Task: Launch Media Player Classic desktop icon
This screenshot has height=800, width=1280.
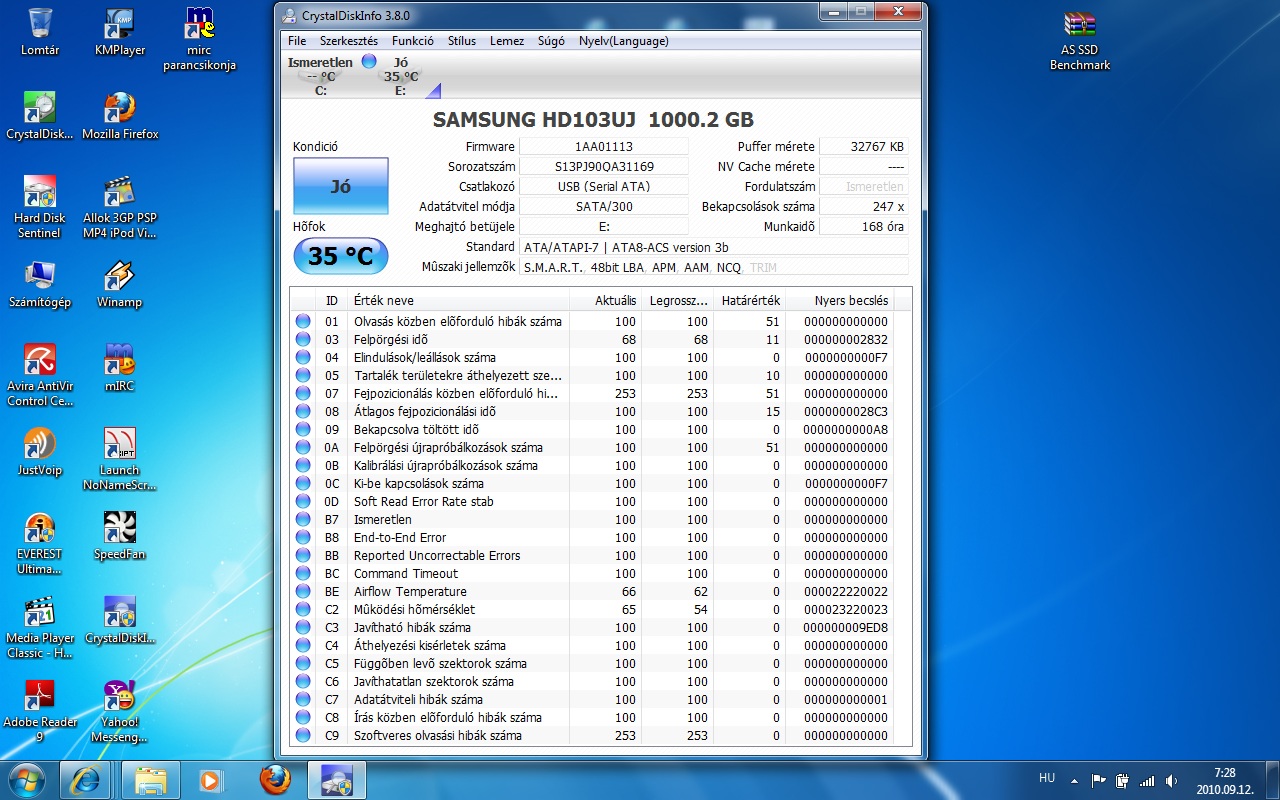Action: (x=40, y=627)
